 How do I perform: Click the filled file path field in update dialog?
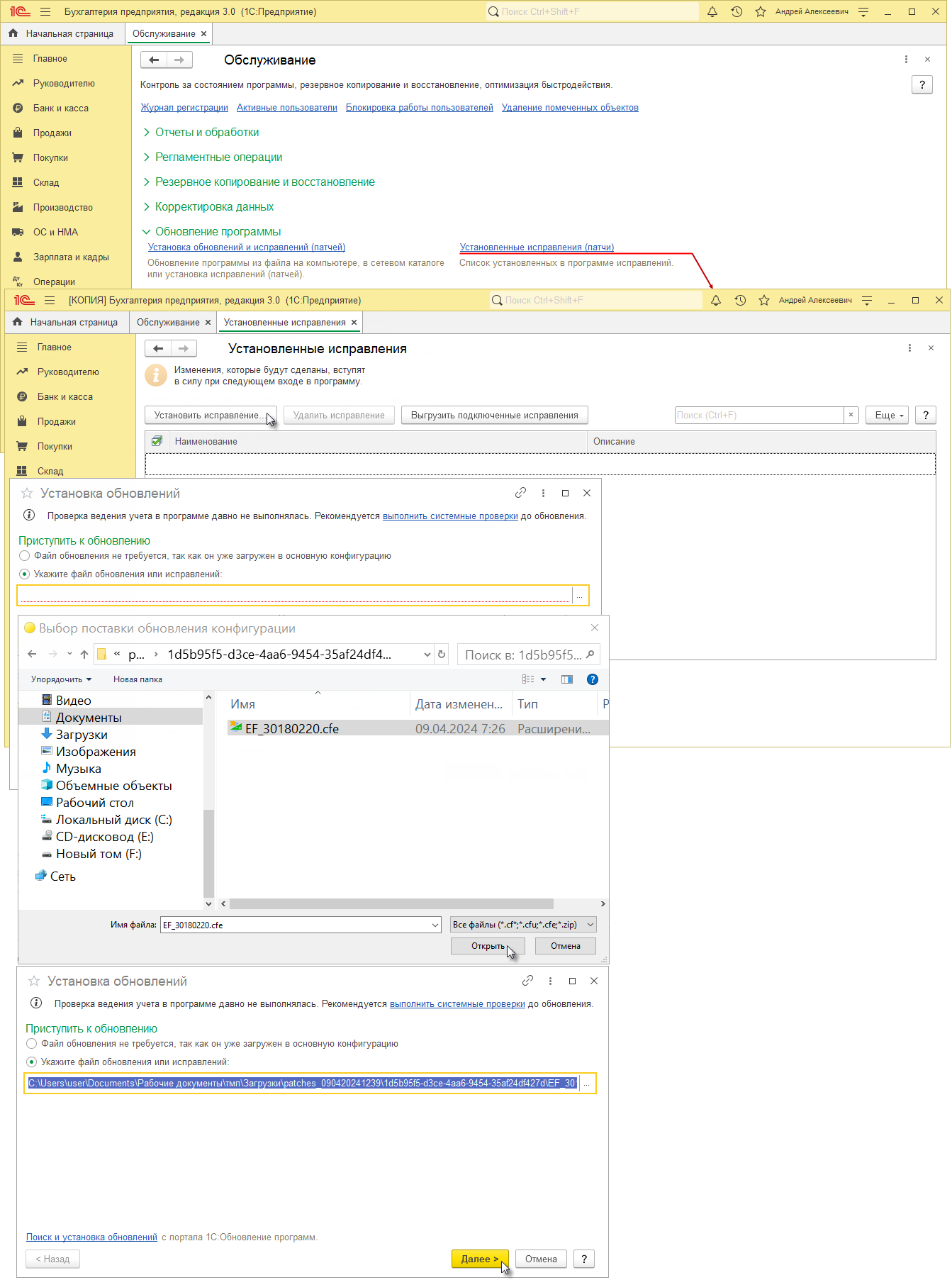[303, 1083]
